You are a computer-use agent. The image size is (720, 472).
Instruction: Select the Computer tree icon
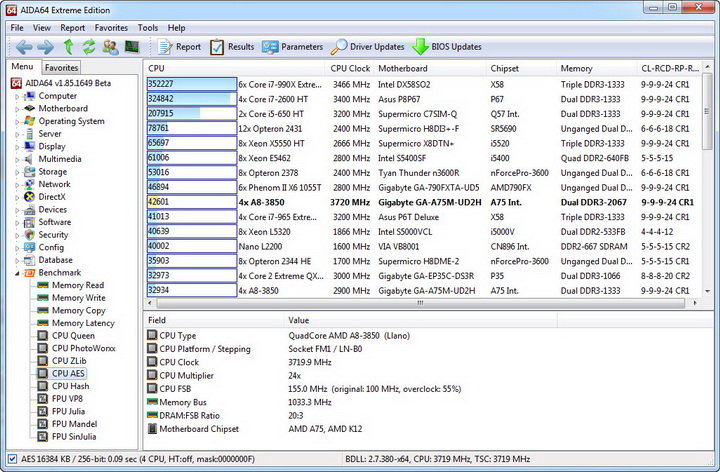pos(30,96)
